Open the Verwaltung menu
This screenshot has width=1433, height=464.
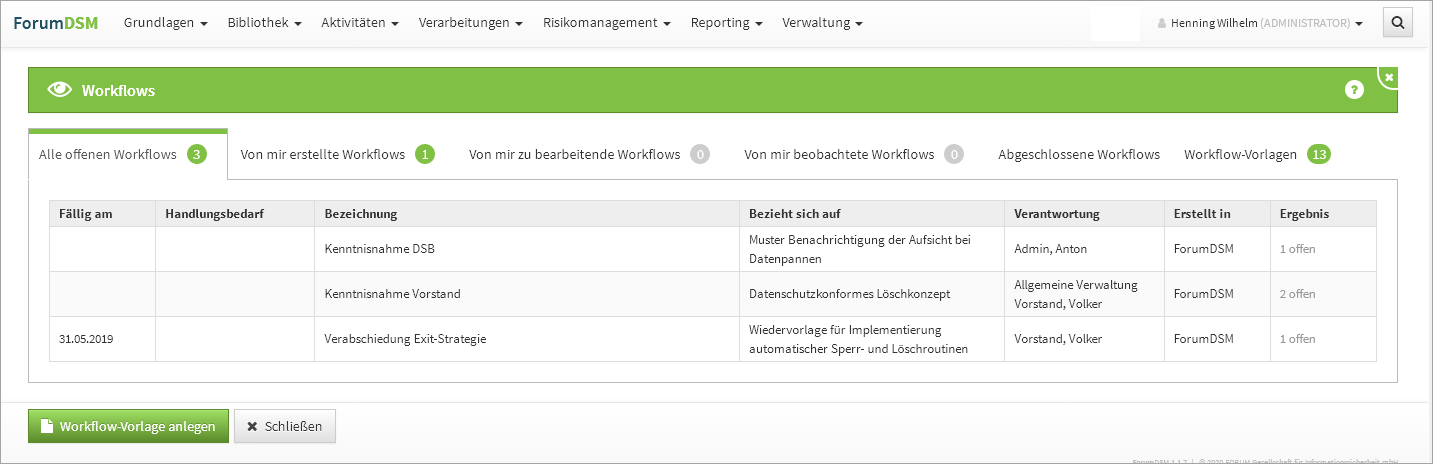[822, 23]
